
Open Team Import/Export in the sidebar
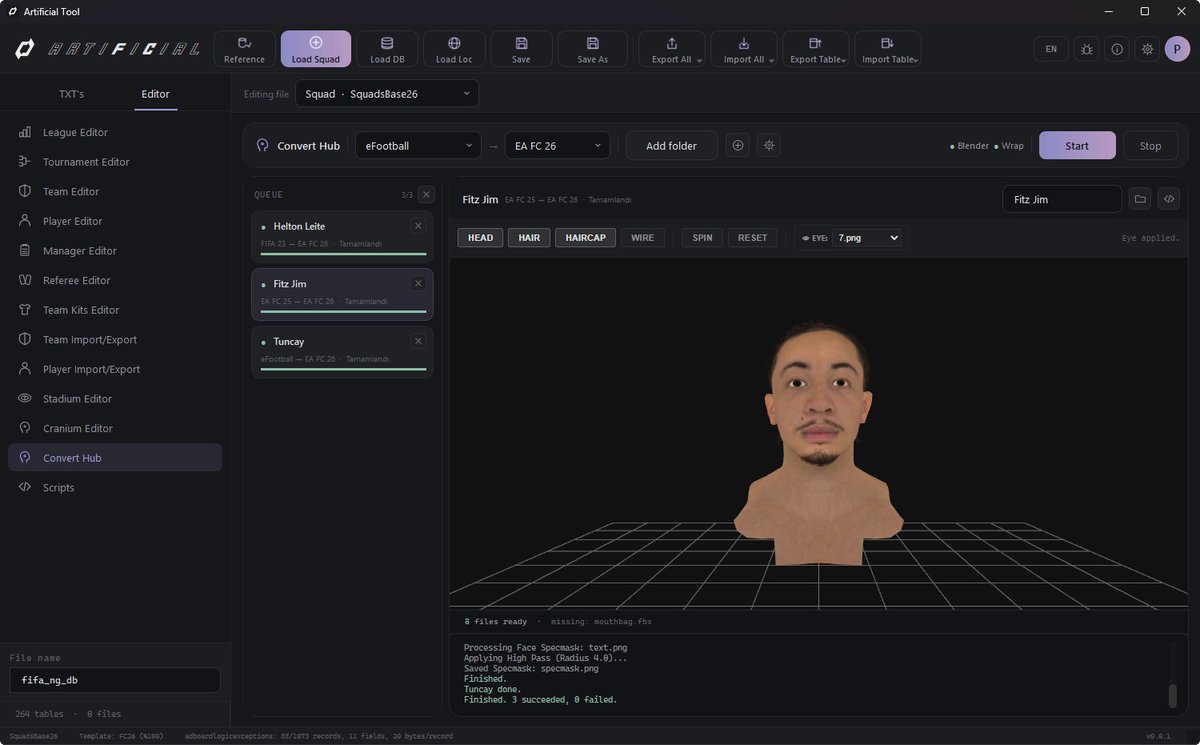coord(115,340)
